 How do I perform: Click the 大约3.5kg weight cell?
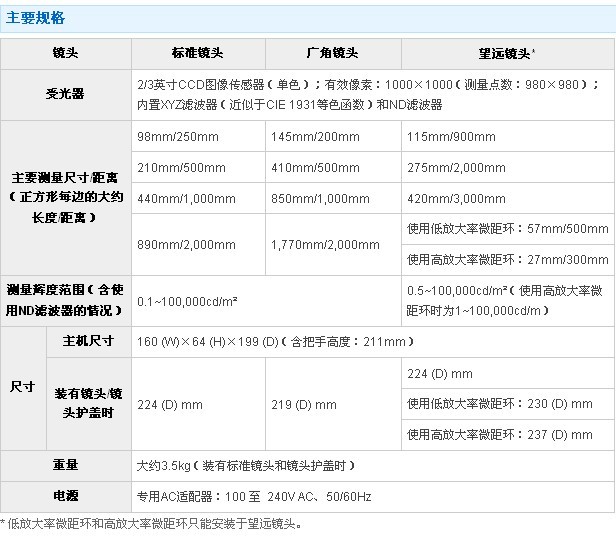point(245,466)
